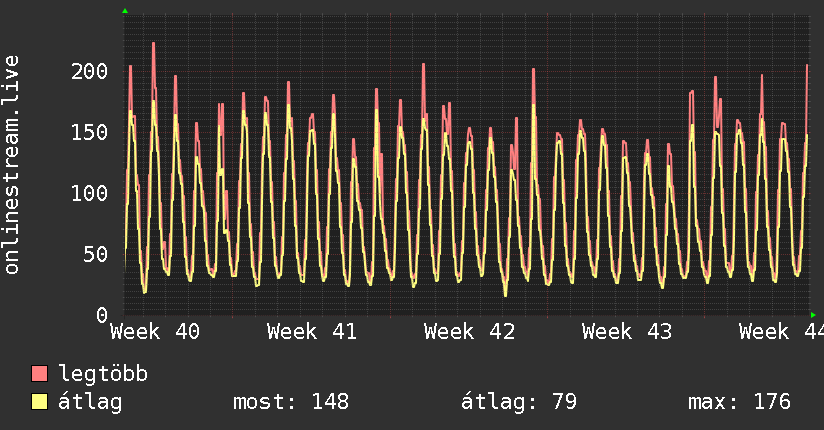The height and width of the screenshot is (430, 824).
Task: Click the 50 y-axis label
Action: point(96,254)
